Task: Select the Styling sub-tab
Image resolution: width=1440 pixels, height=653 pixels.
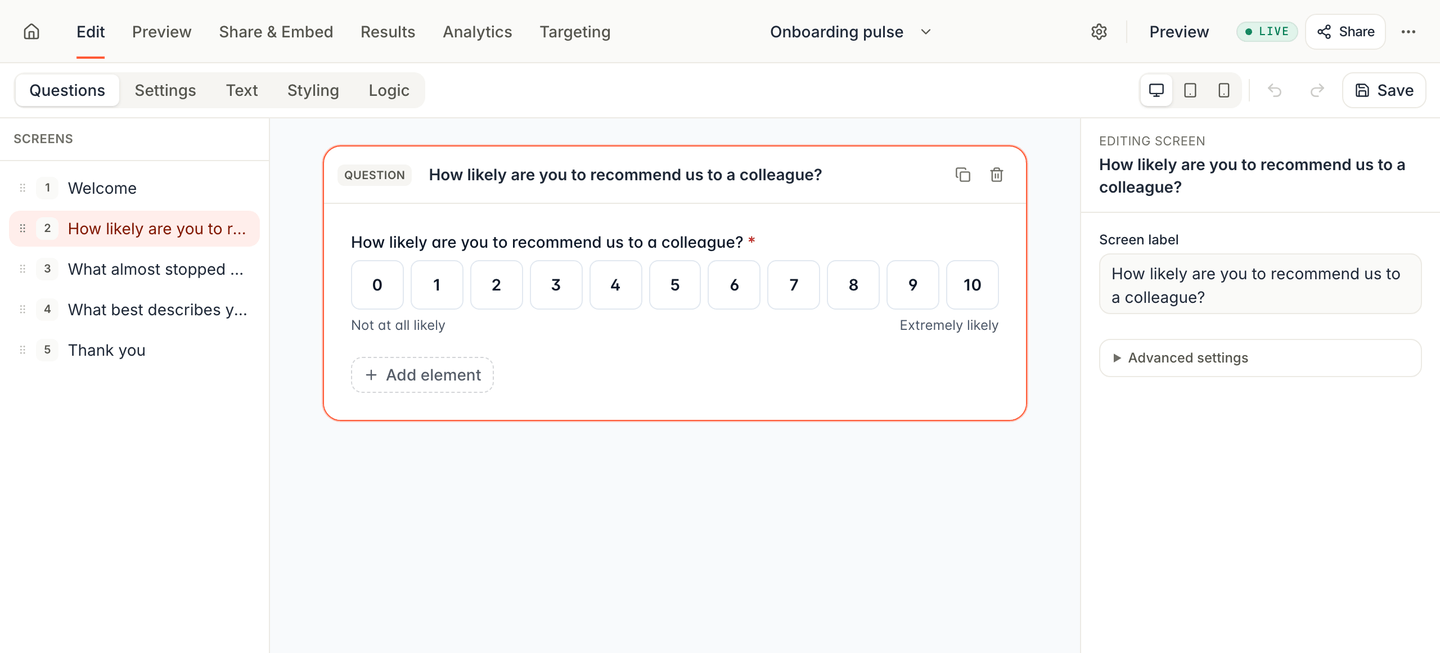Action: 313,90
